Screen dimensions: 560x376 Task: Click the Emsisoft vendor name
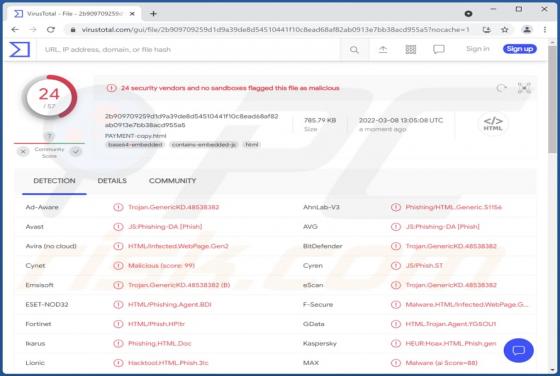pyautogui.click(x=39, y=285)
